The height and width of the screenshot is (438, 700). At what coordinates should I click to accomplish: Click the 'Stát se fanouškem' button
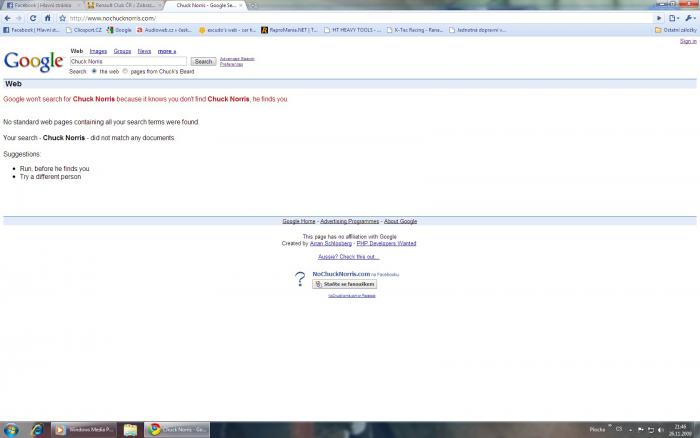[344, 284]
